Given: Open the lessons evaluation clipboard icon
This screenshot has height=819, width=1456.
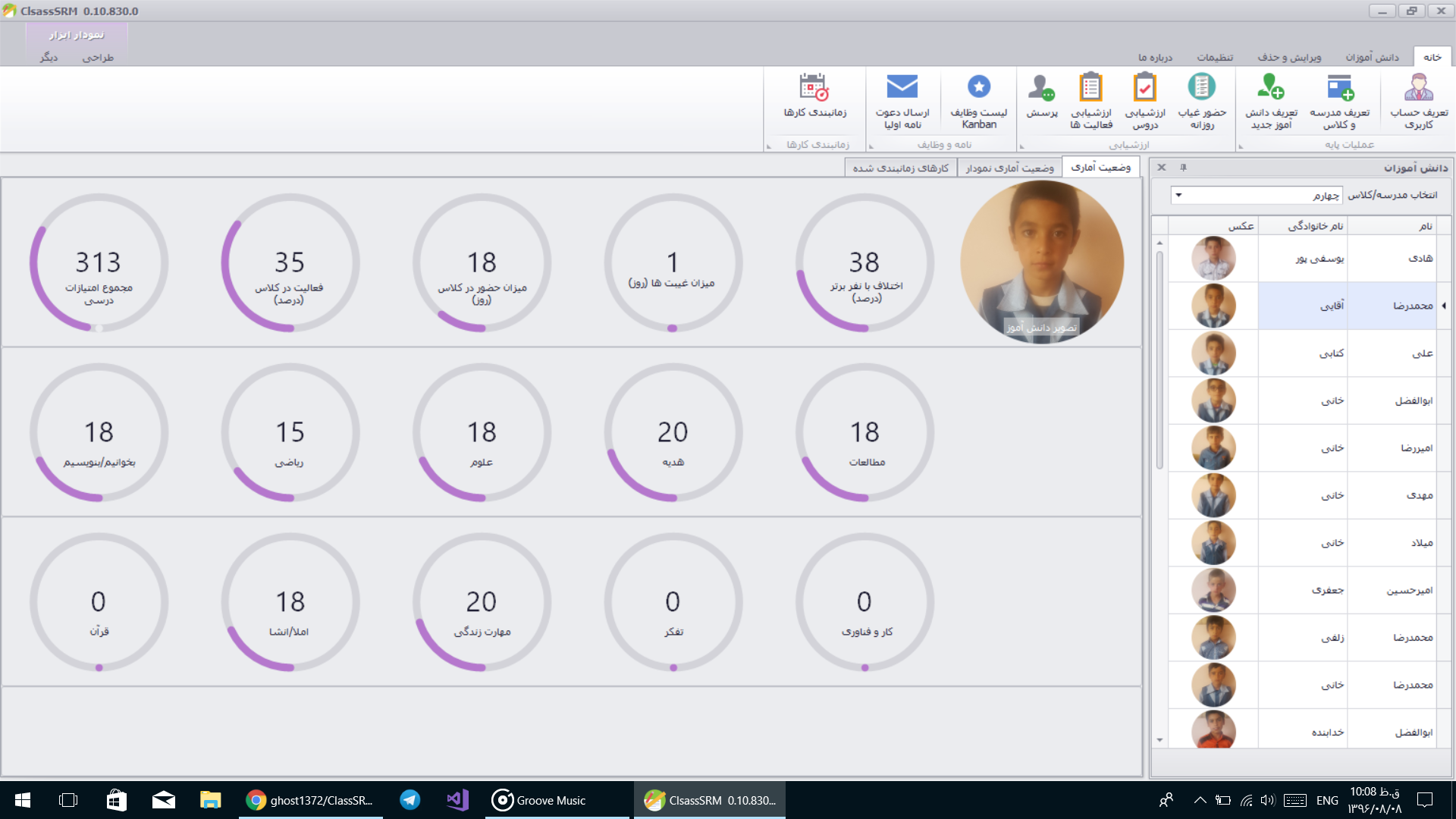Looking at the screenshot, I should [1144, 88].
